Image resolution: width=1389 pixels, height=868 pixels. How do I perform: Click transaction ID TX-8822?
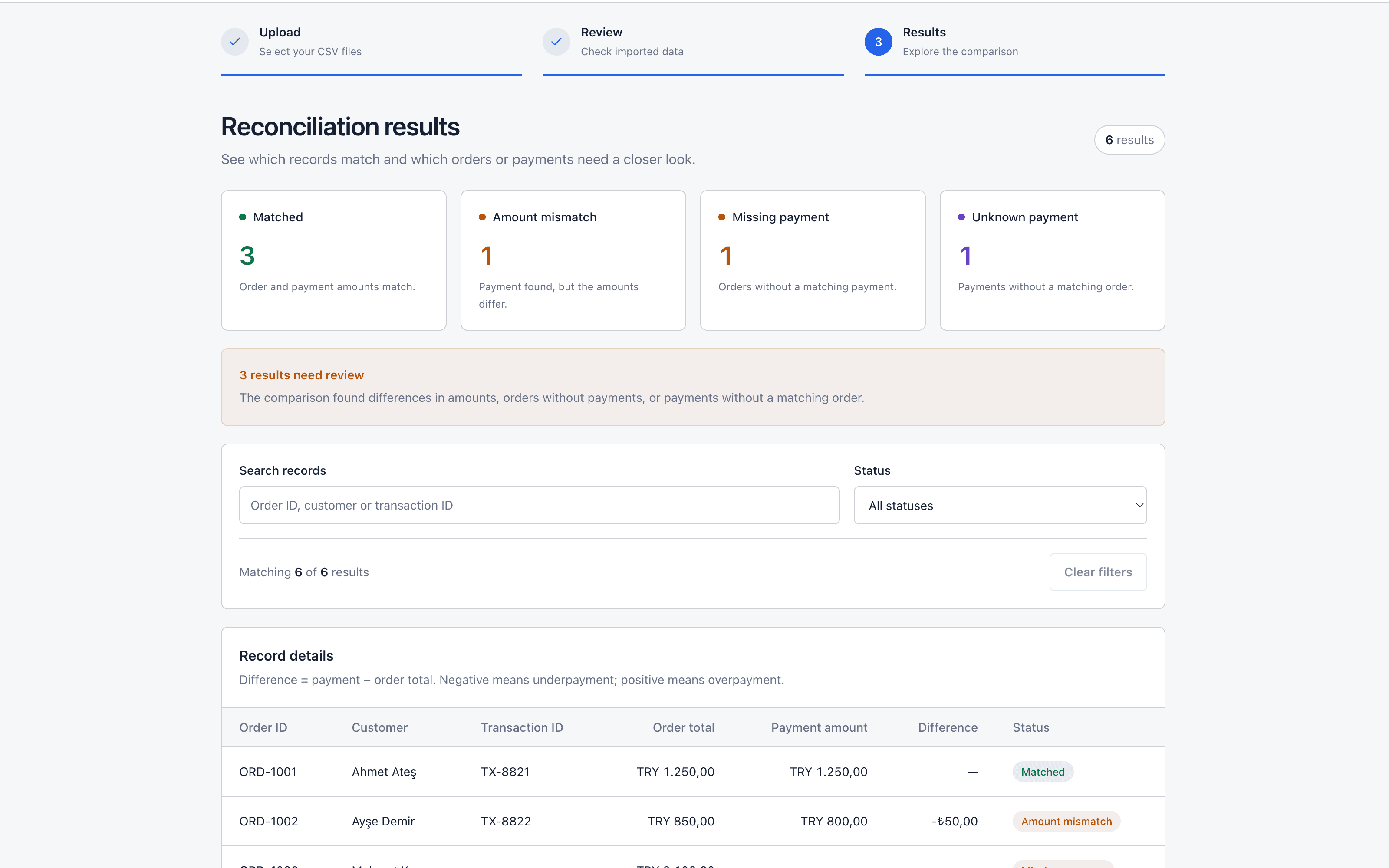point(506,821)
